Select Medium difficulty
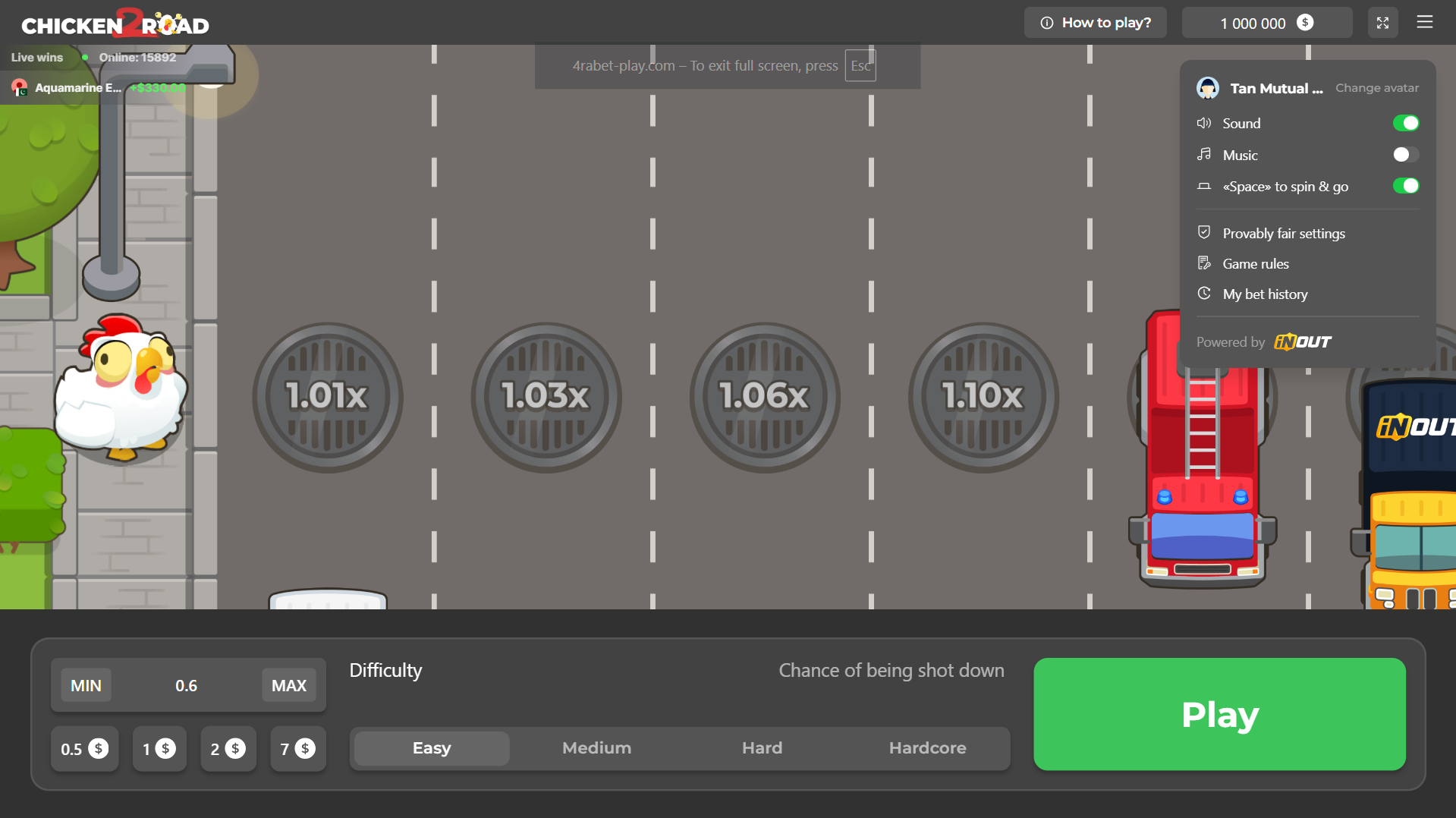This screenshot has width=1456, height=818. [596, 748]
